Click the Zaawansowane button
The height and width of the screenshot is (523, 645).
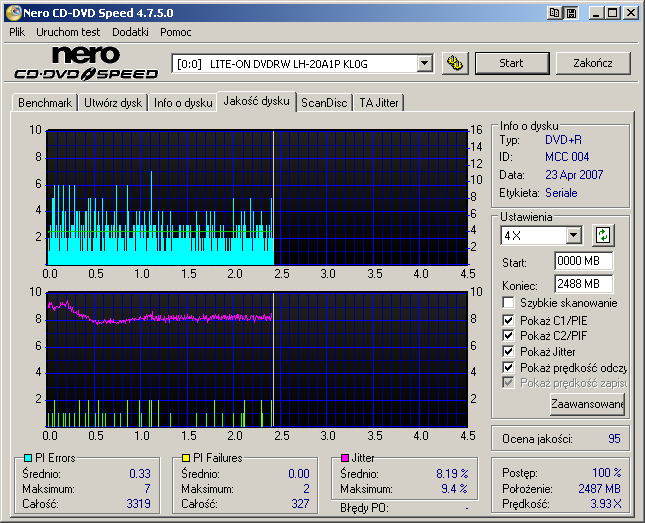(x=587, y=404)
